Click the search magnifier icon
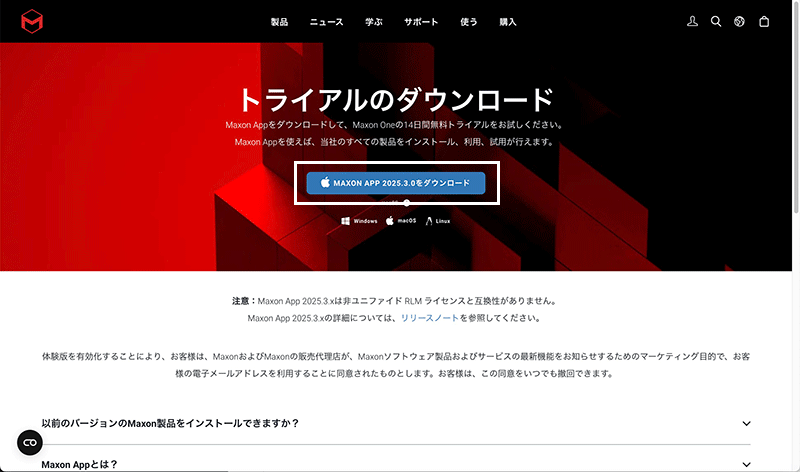This screenshot has height=472, width=800. 716,21
